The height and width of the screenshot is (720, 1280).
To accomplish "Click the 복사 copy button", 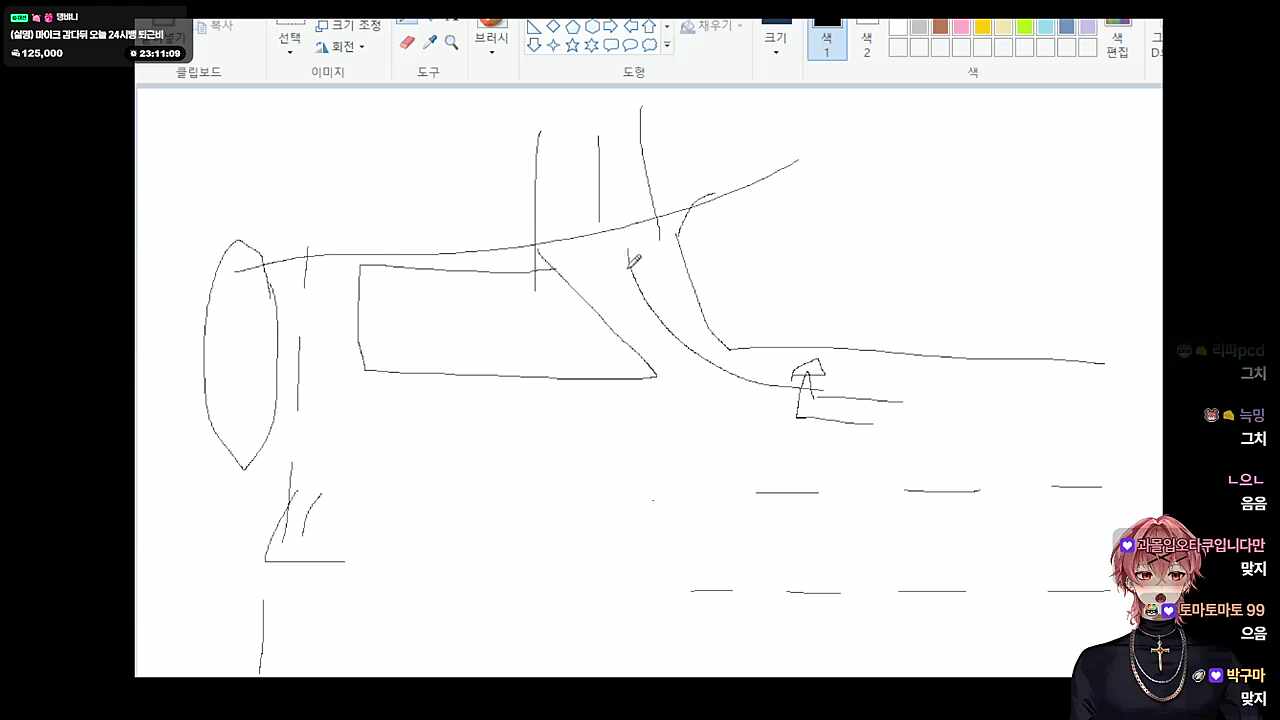I will (214, 26).
